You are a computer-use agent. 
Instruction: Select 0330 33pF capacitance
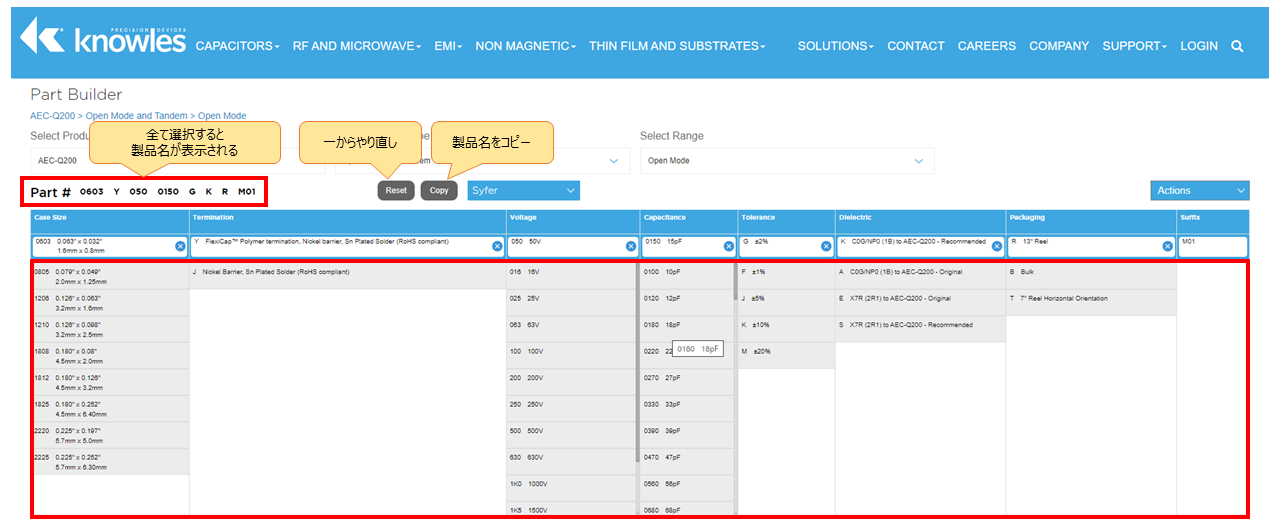(686, 409)
